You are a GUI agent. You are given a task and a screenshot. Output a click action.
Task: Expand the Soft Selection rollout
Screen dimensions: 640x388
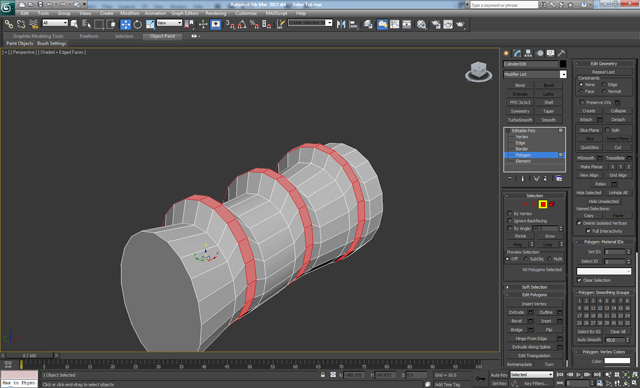tap(534, 287)
